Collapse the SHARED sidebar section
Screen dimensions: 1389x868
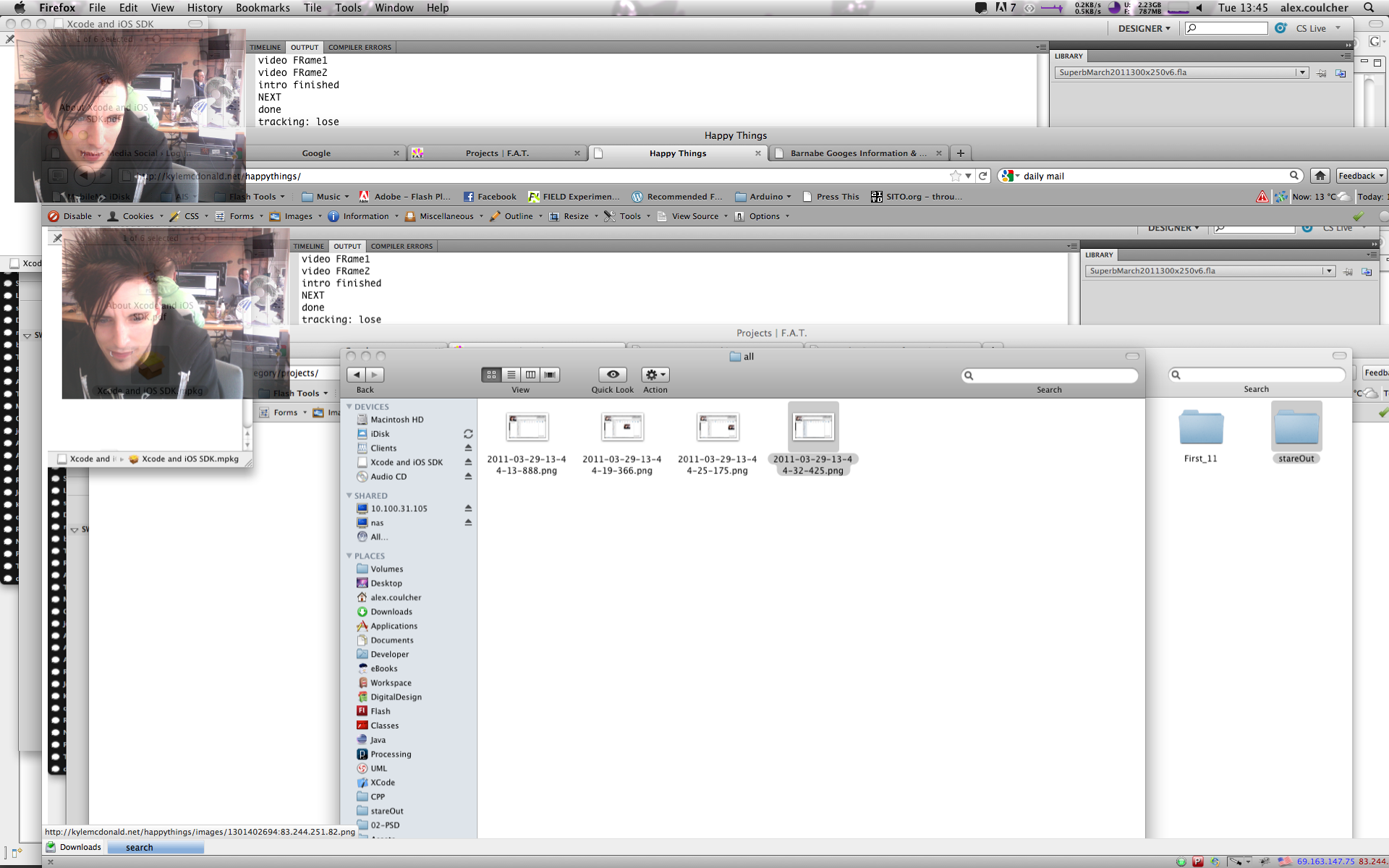(x=349, y=495)
